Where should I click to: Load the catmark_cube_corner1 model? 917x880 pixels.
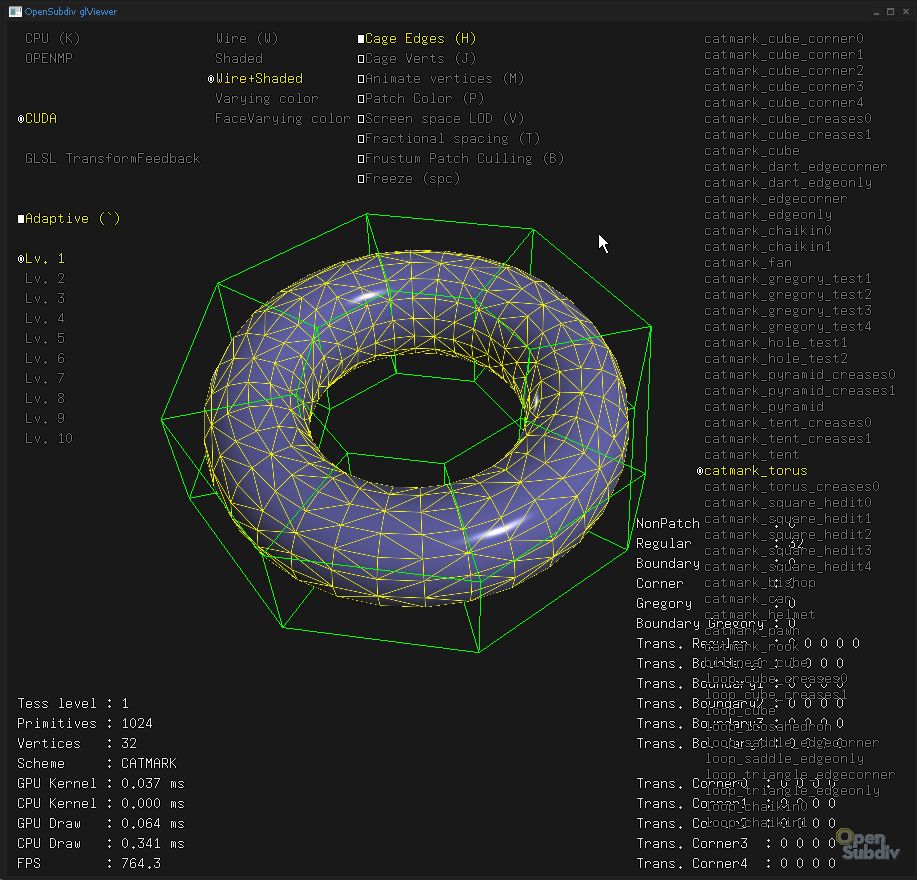(784, 54)
